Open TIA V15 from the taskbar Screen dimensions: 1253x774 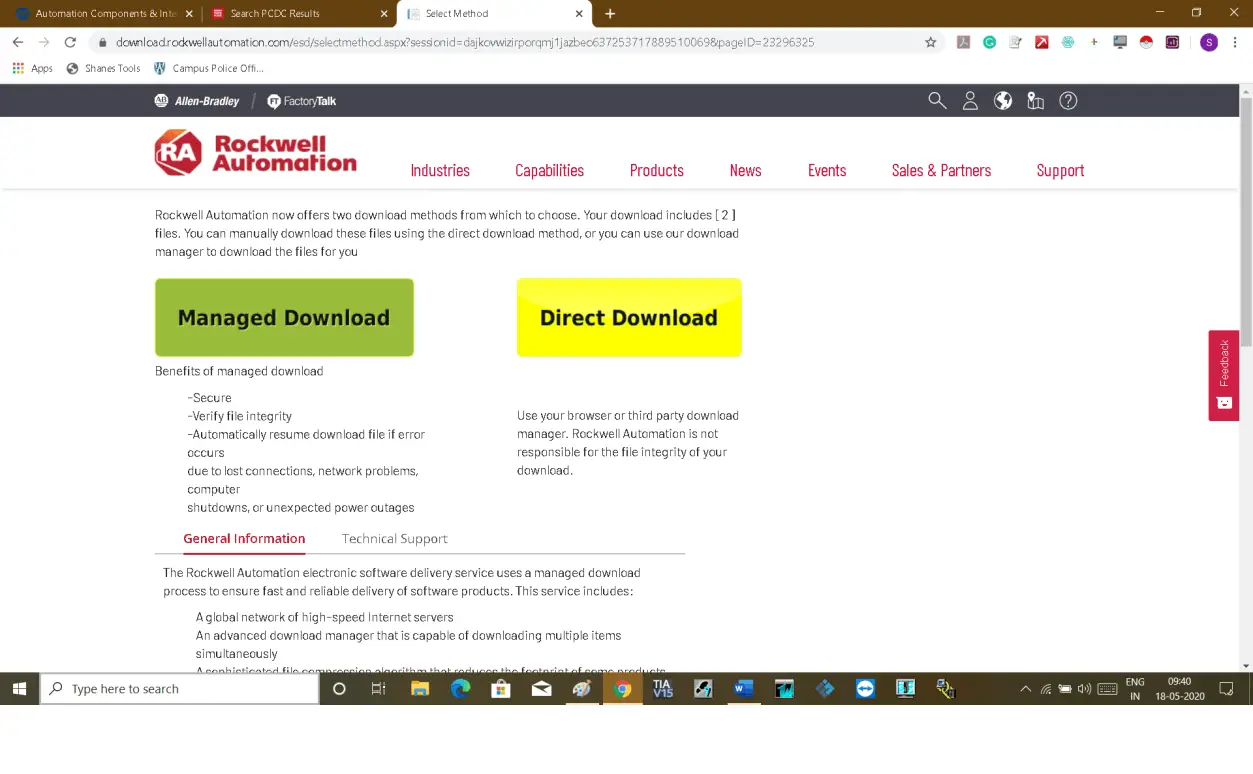click(x=662, y=689)
